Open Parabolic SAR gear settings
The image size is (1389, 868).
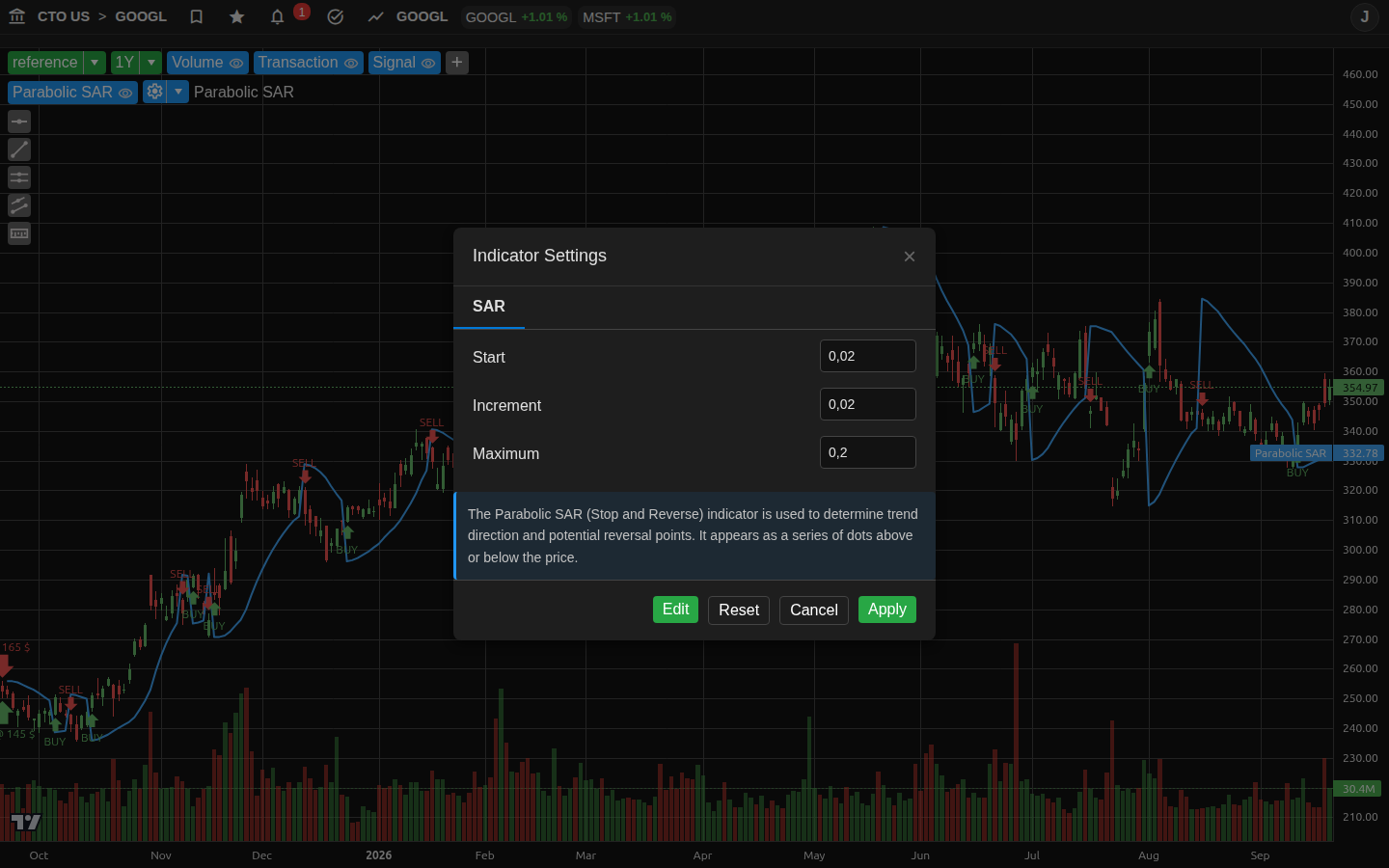(155, 92)
